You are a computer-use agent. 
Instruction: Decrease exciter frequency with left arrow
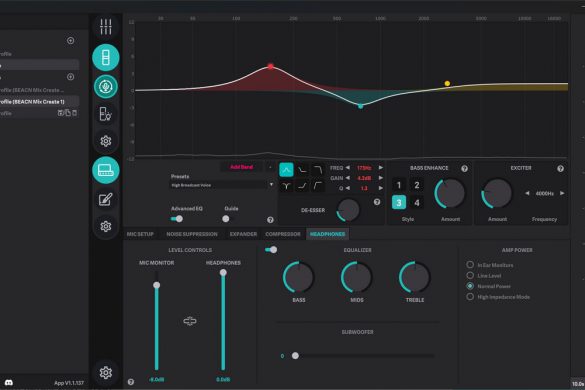[x=527, y=193]
